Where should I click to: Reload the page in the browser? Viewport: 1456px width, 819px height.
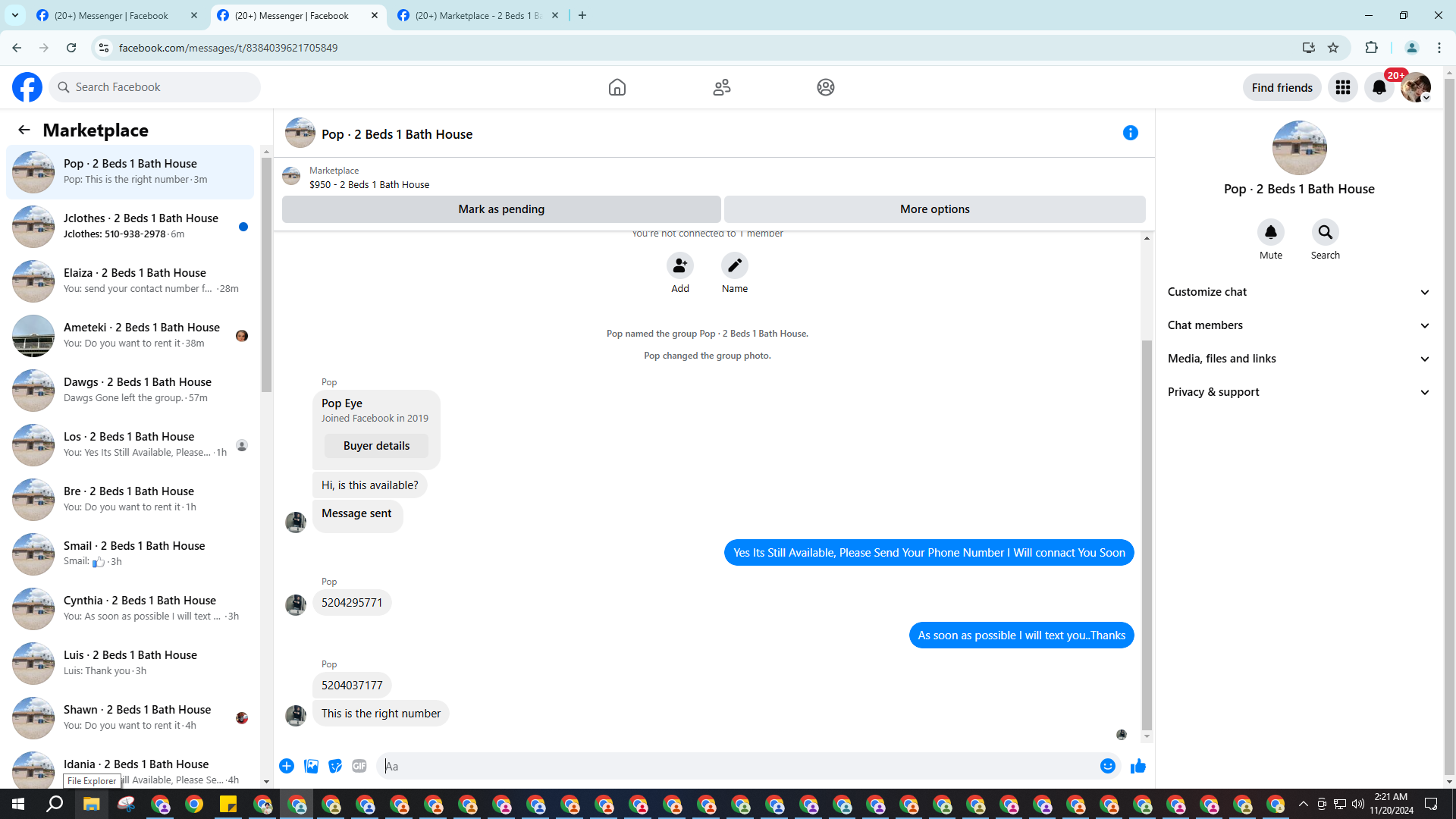[71, 48]
